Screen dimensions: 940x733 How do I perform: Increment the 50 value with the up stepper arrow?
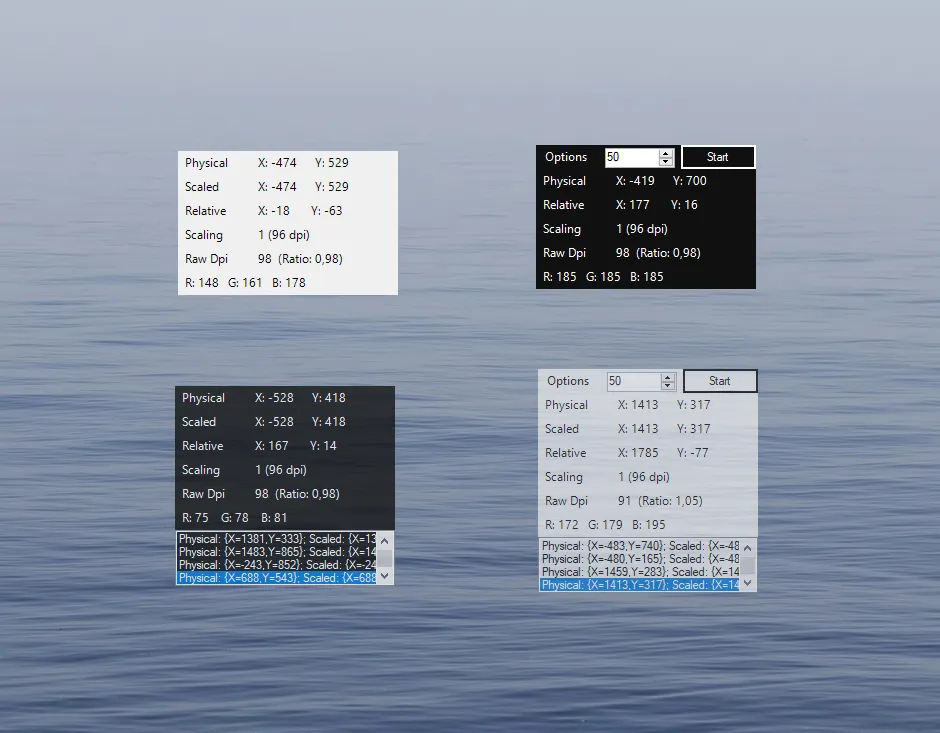(x=666, y=152)
